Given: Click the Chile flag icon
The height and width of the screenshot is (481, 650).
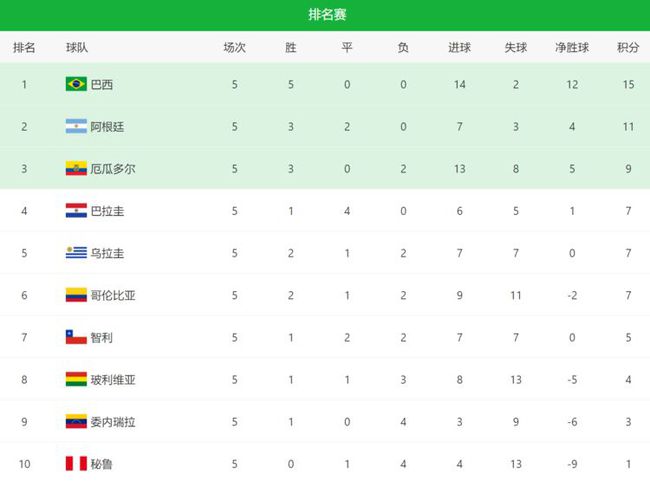Looking at the screenshot, I should point(75,337).
